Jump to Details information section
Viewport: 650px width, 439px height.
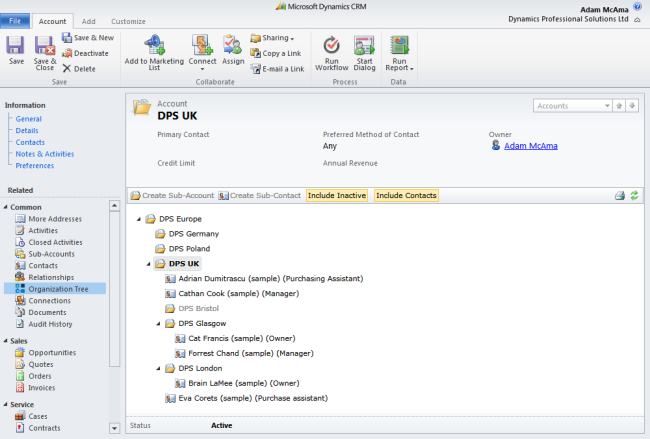(27, 131)
